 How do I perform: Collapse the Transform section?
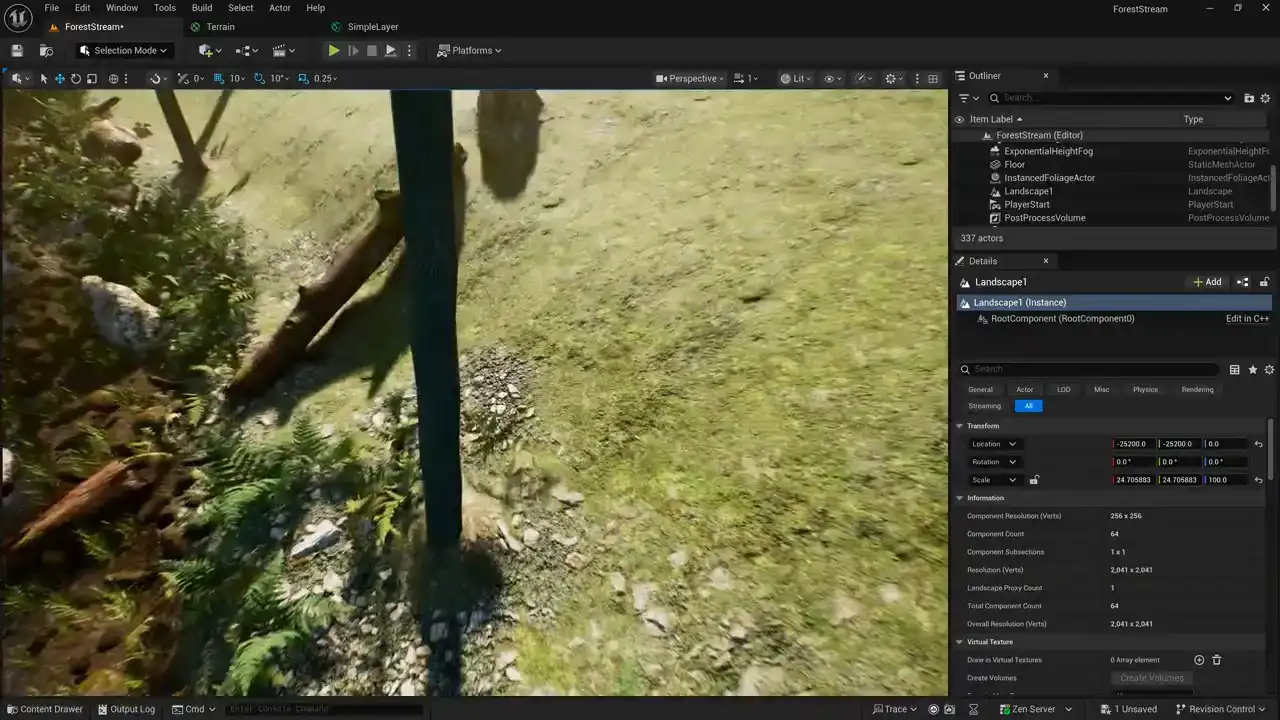click(960, 426)
